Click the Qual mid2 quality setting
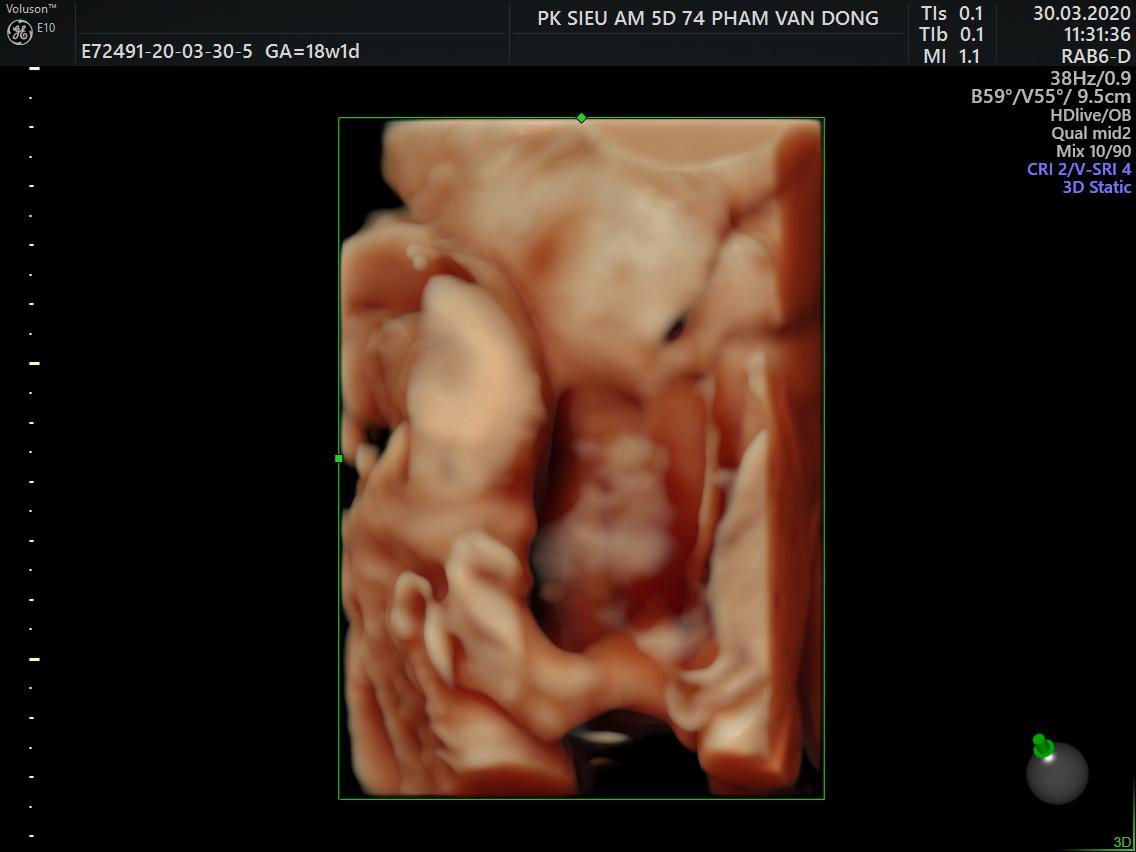The image size is (1136, 852). point(1090,133)
